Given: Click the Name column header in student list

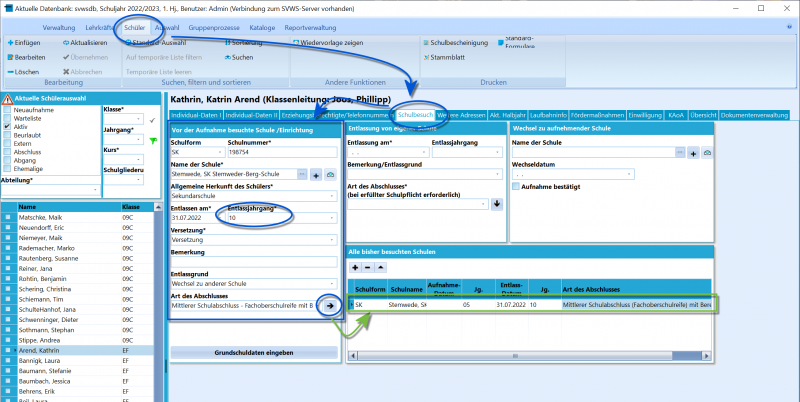Looking at the screenshot, I should pos(68,207).
